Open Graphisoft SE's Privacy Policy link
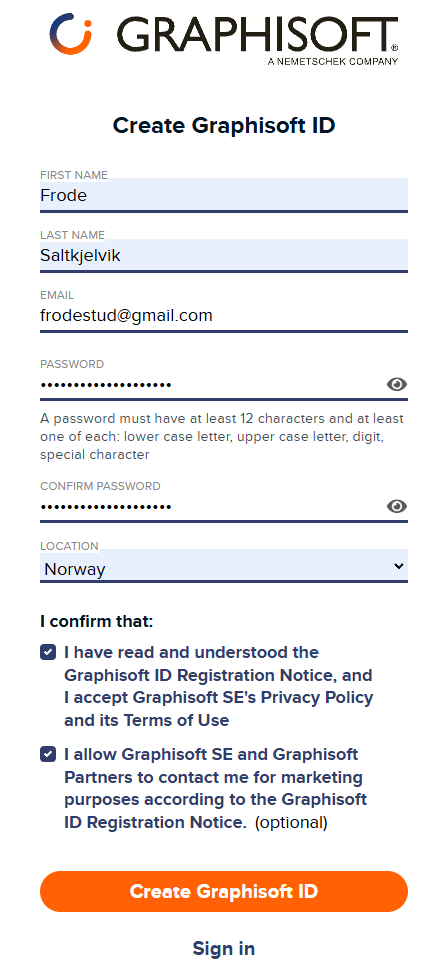This screenshot has width=428, height=961. pos(253,697)
